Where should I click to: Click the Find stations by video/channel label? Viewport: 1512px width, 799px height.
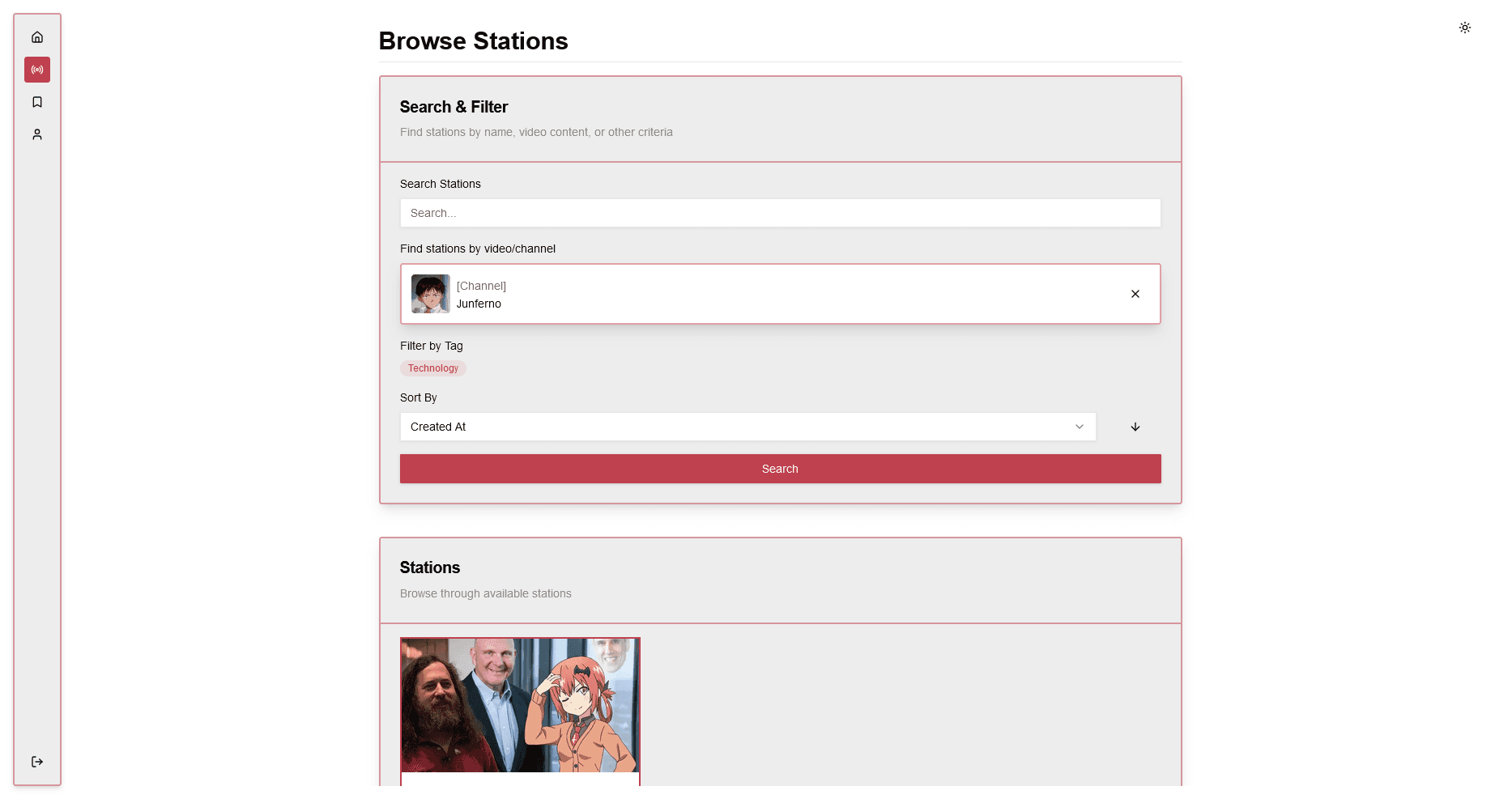(x=477, y=249)
